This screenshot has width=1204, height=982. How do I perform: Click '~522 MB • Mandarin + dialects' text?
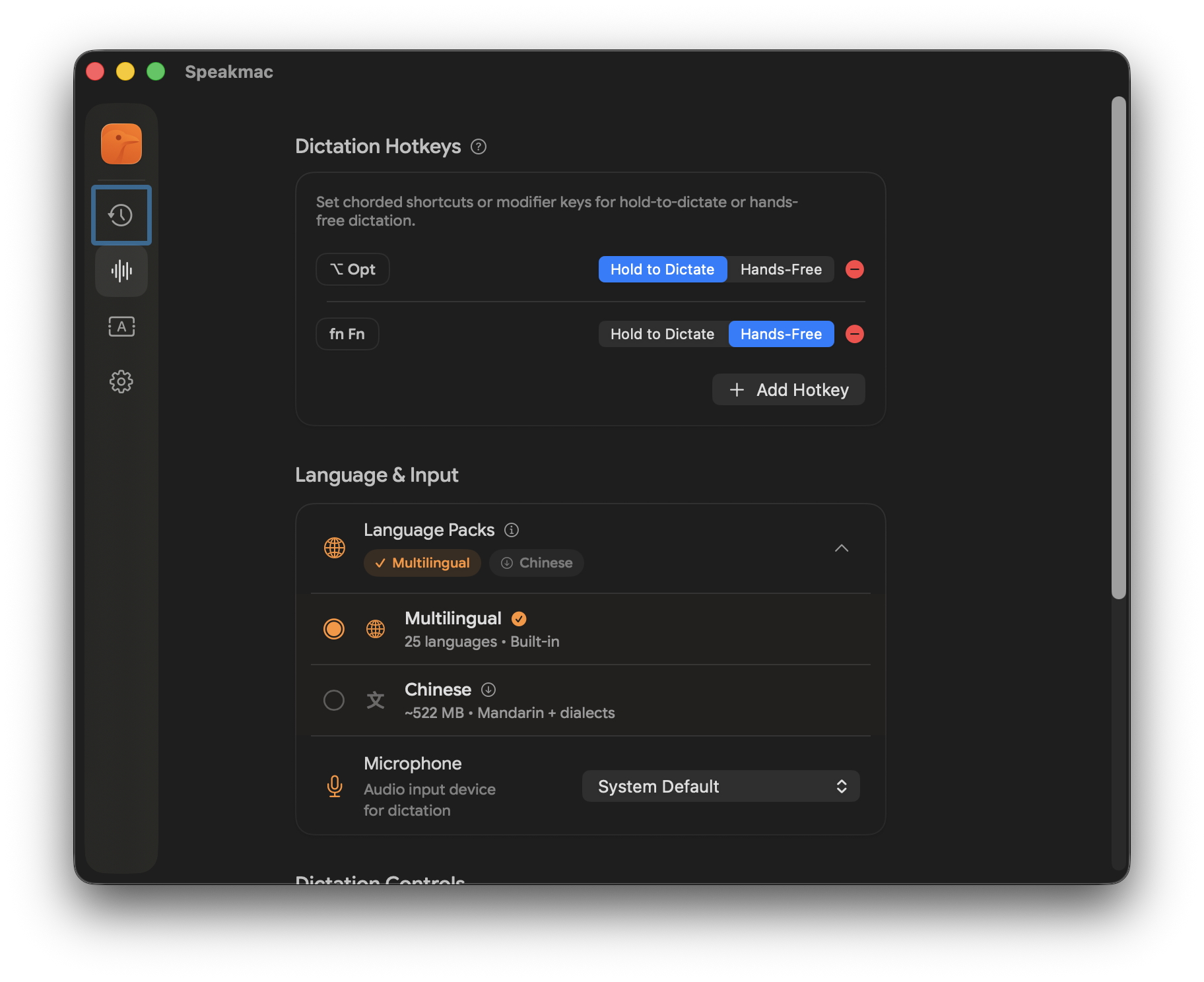pos(510,713)
